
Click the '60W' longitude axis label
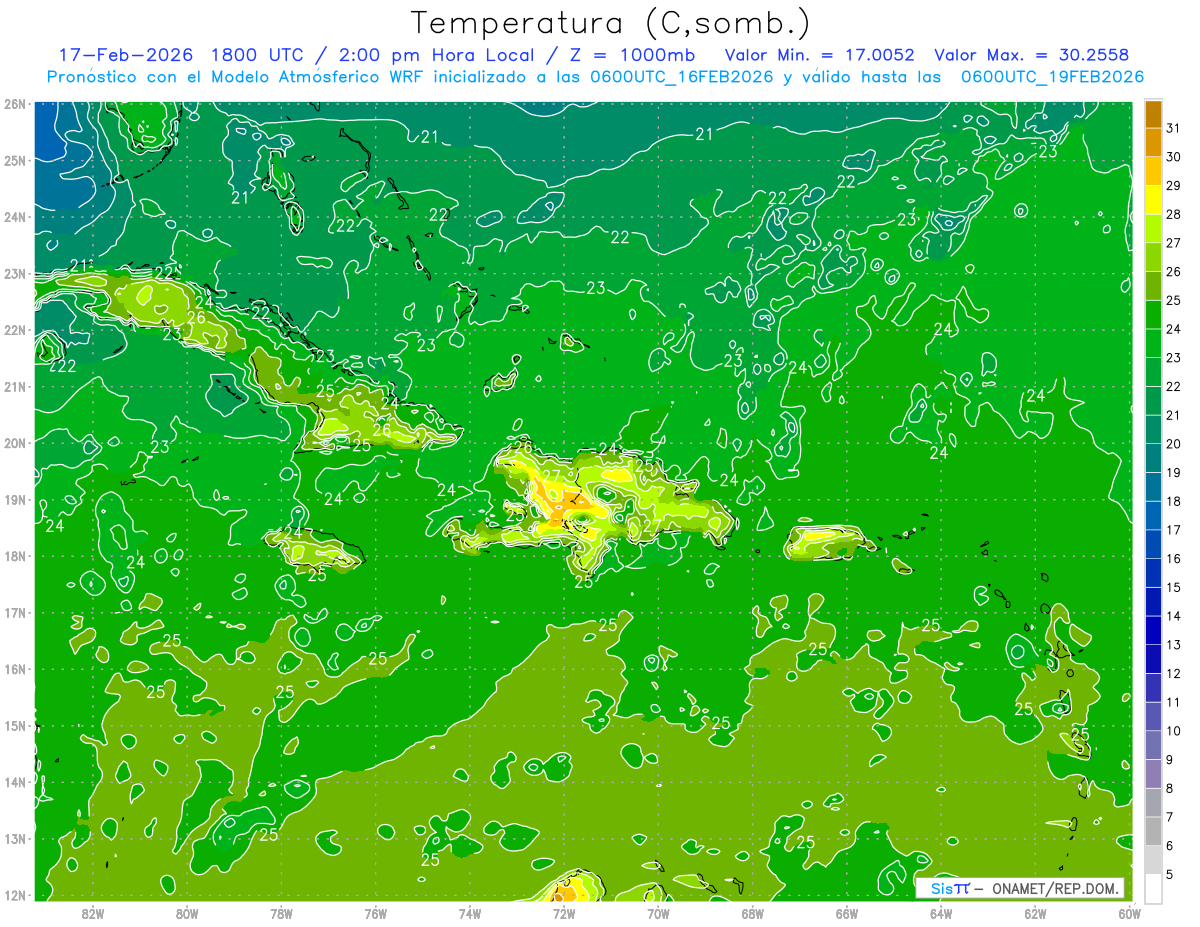[x=1130, y=913]
